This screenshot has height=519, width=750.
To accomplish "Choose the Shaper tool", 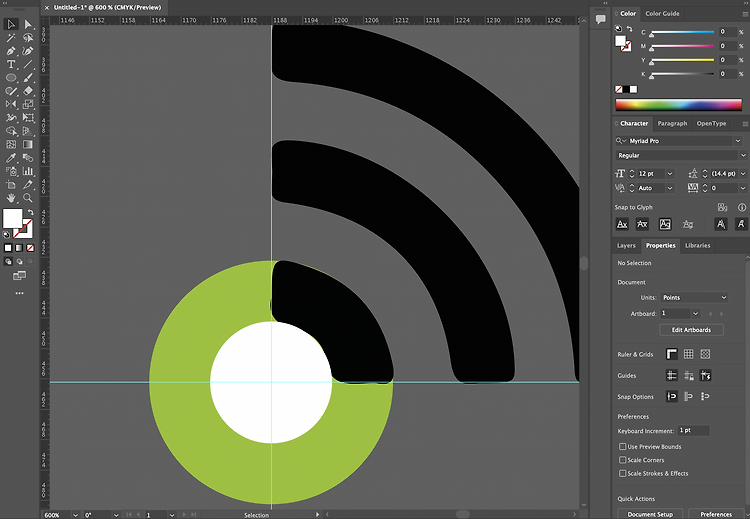I will coord(11,91).
